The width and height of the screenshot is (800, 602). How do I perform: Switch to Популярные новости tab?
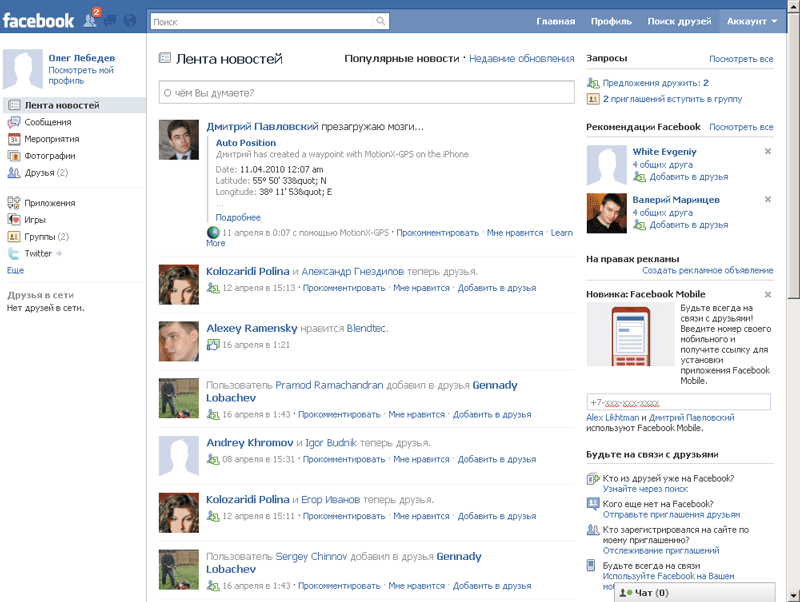402,59
